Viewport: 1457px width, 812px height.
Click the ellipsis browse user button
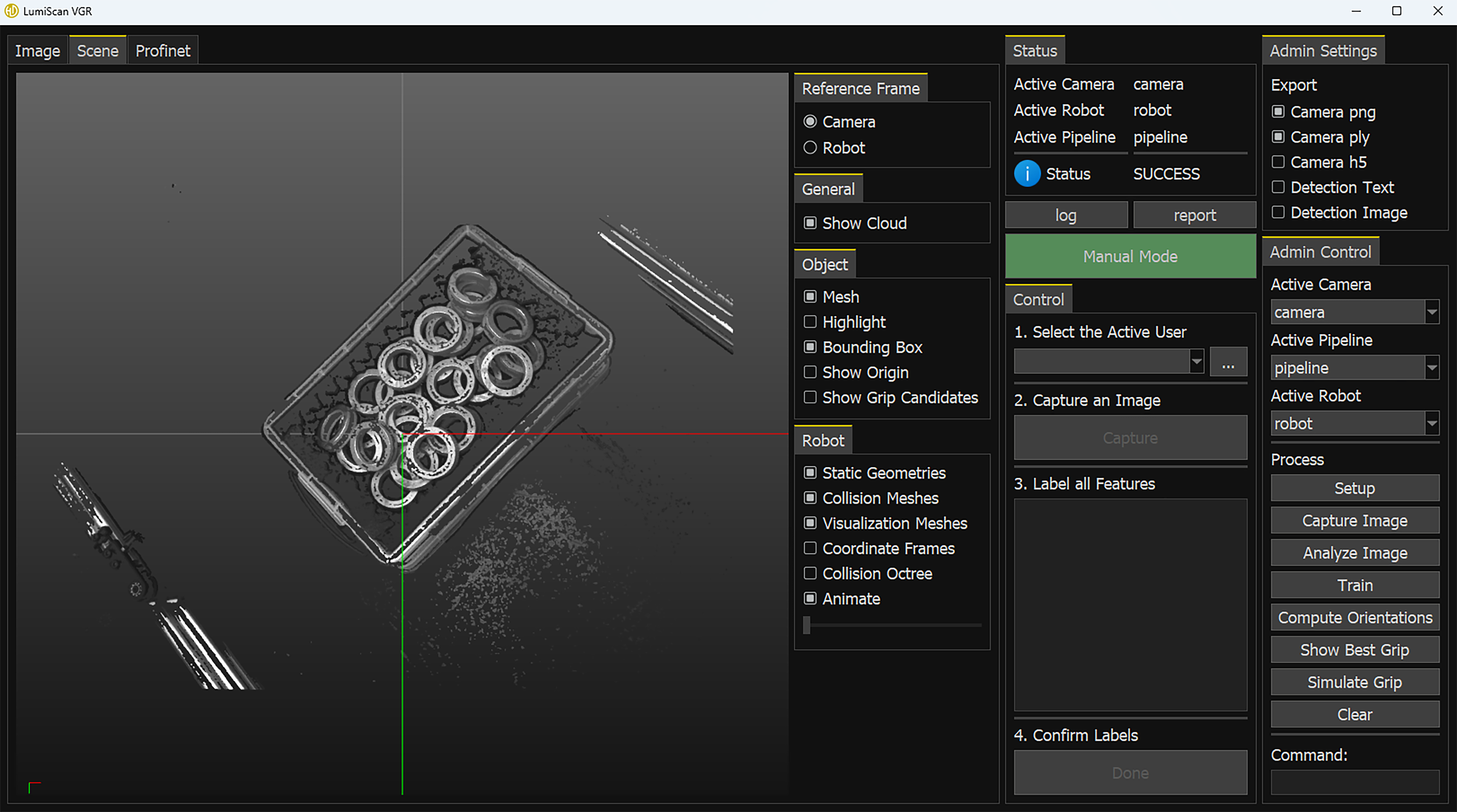1228,362
